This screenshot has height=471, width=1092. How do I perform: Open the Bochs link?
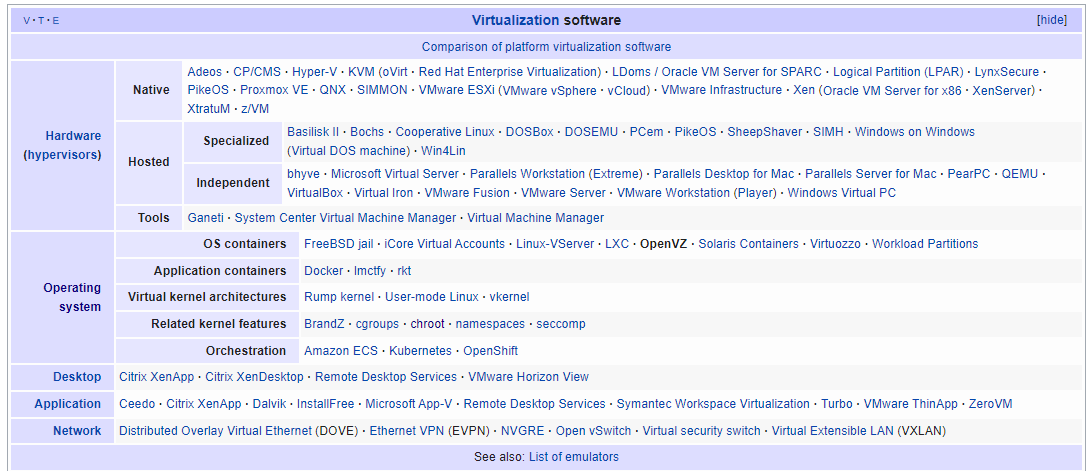(367, 132)
